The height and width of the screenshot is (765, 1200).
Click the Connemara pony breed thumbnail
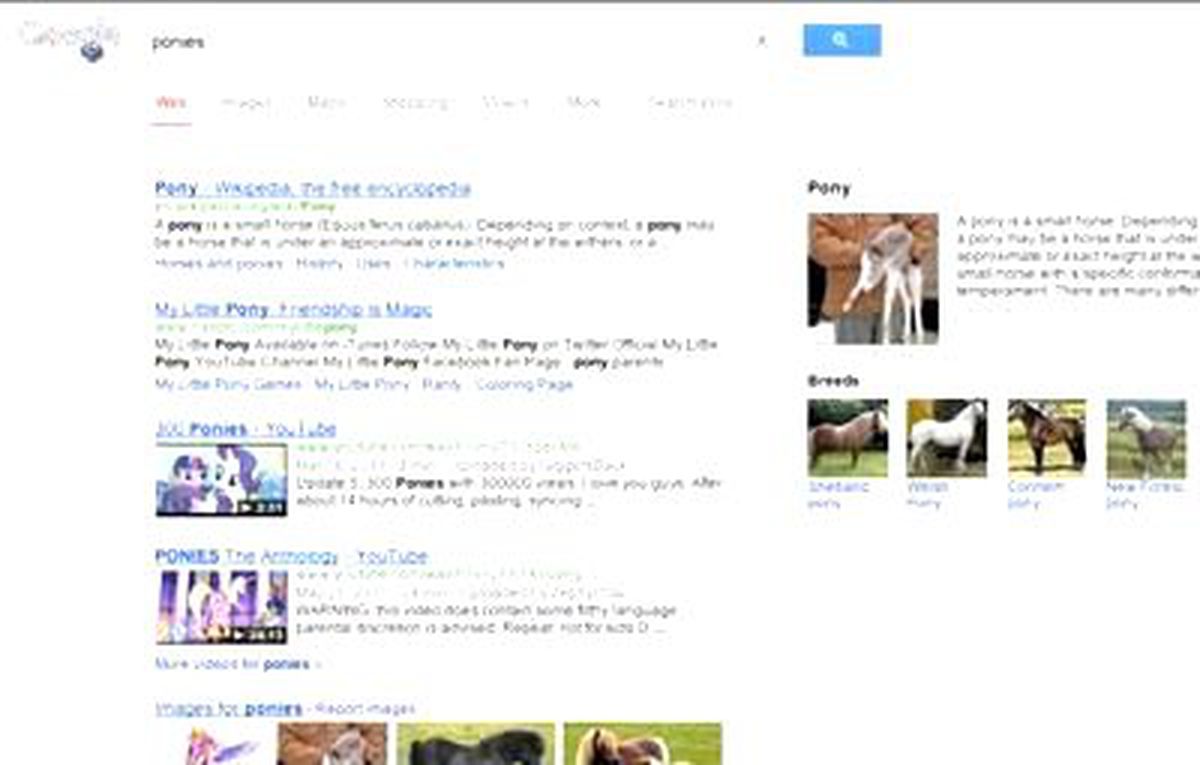click(x=1046, y=437)
